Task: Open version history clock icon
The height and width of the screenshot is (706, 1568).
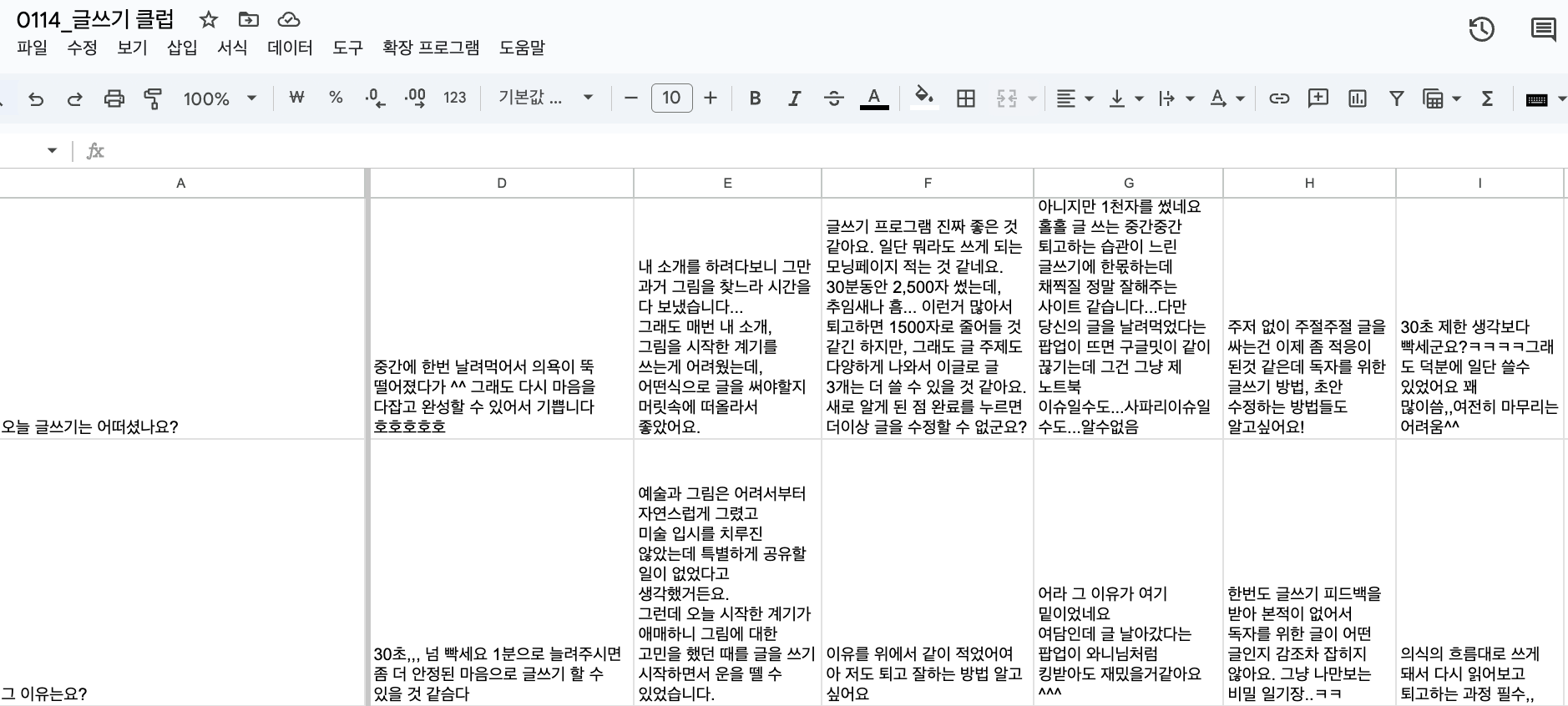Action: coord(1481,30)
